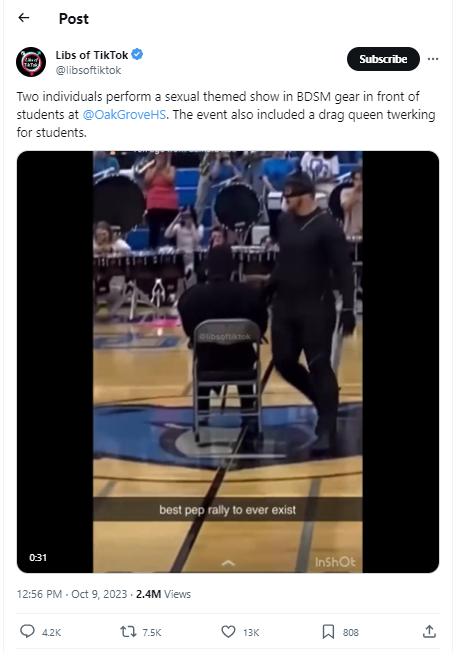This screenshot has width=458, height=653.
Task: Click the Libs of TikTok display name
Action: point(92,55)
